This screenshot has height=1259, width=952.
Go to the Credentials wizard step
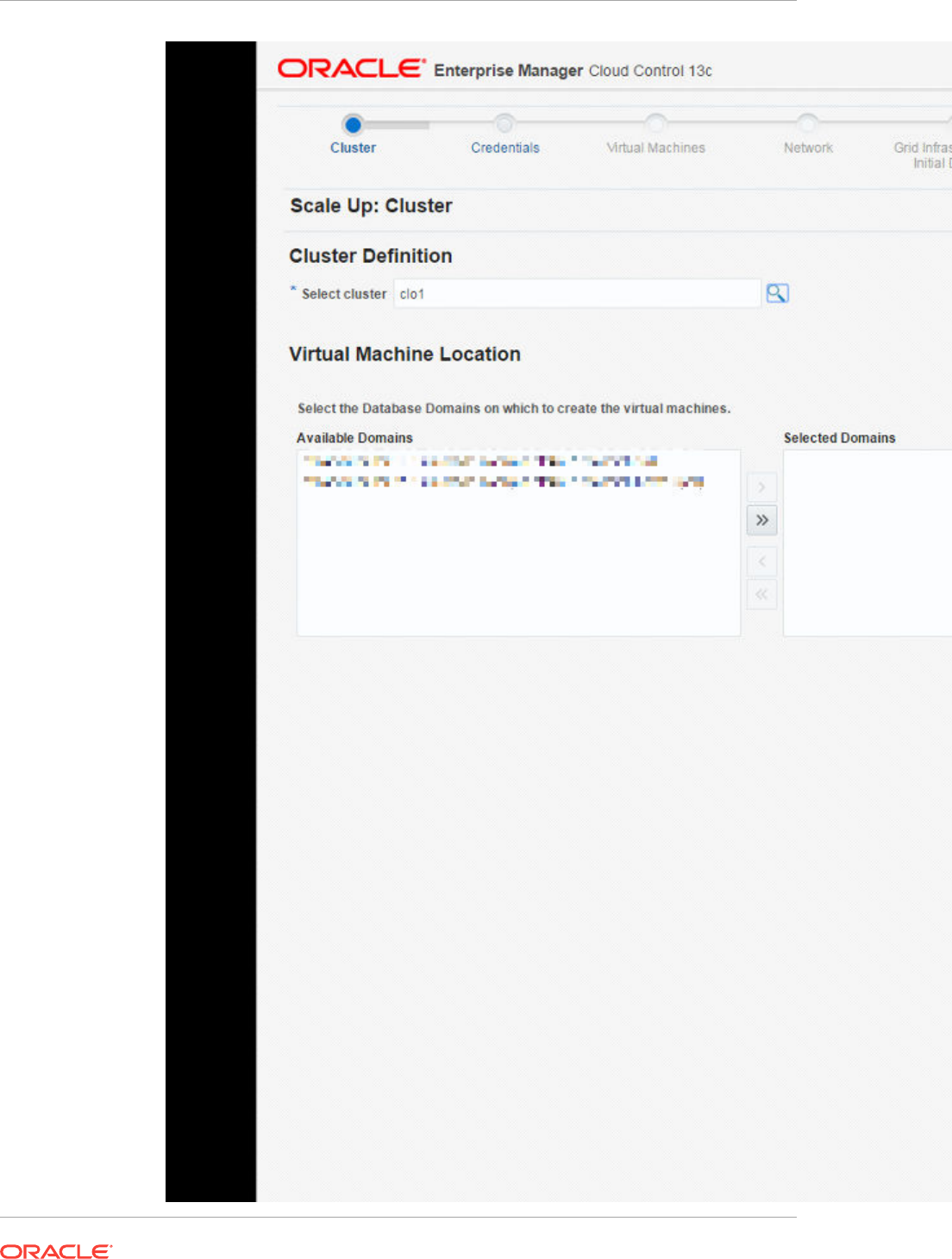505,147
